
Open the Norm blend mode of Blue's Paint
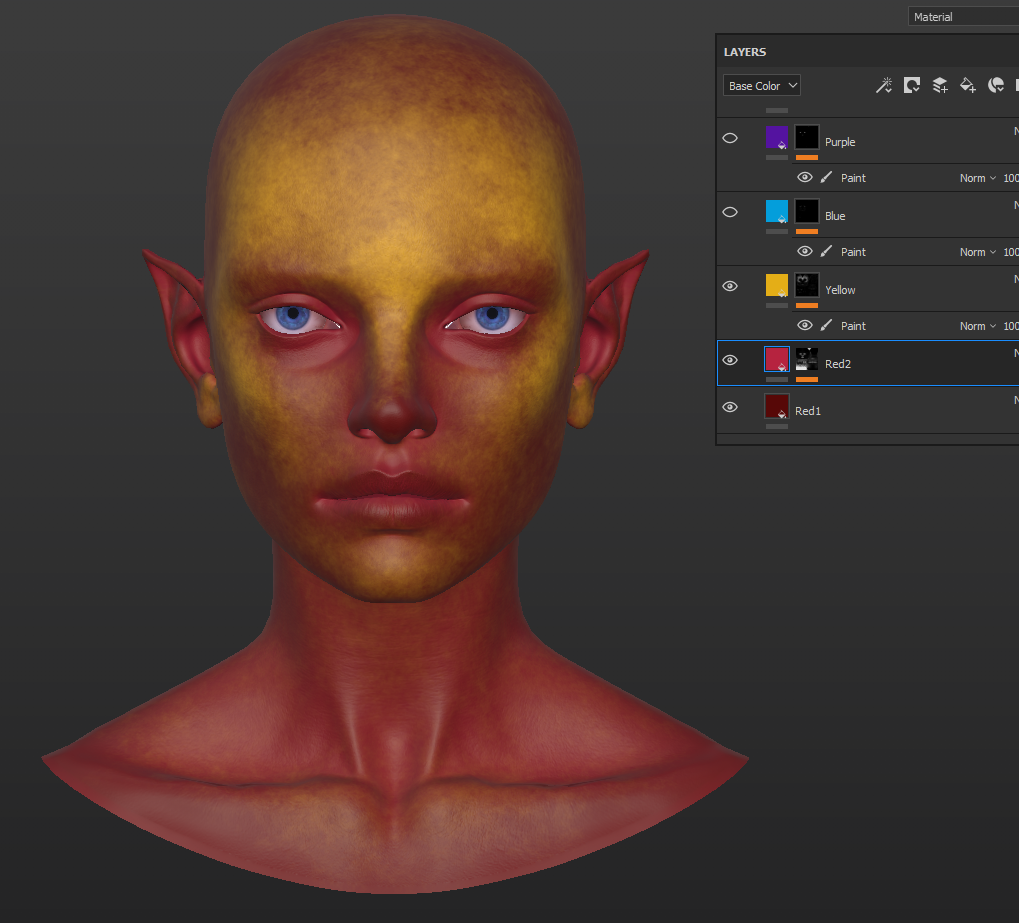point(977,252)
